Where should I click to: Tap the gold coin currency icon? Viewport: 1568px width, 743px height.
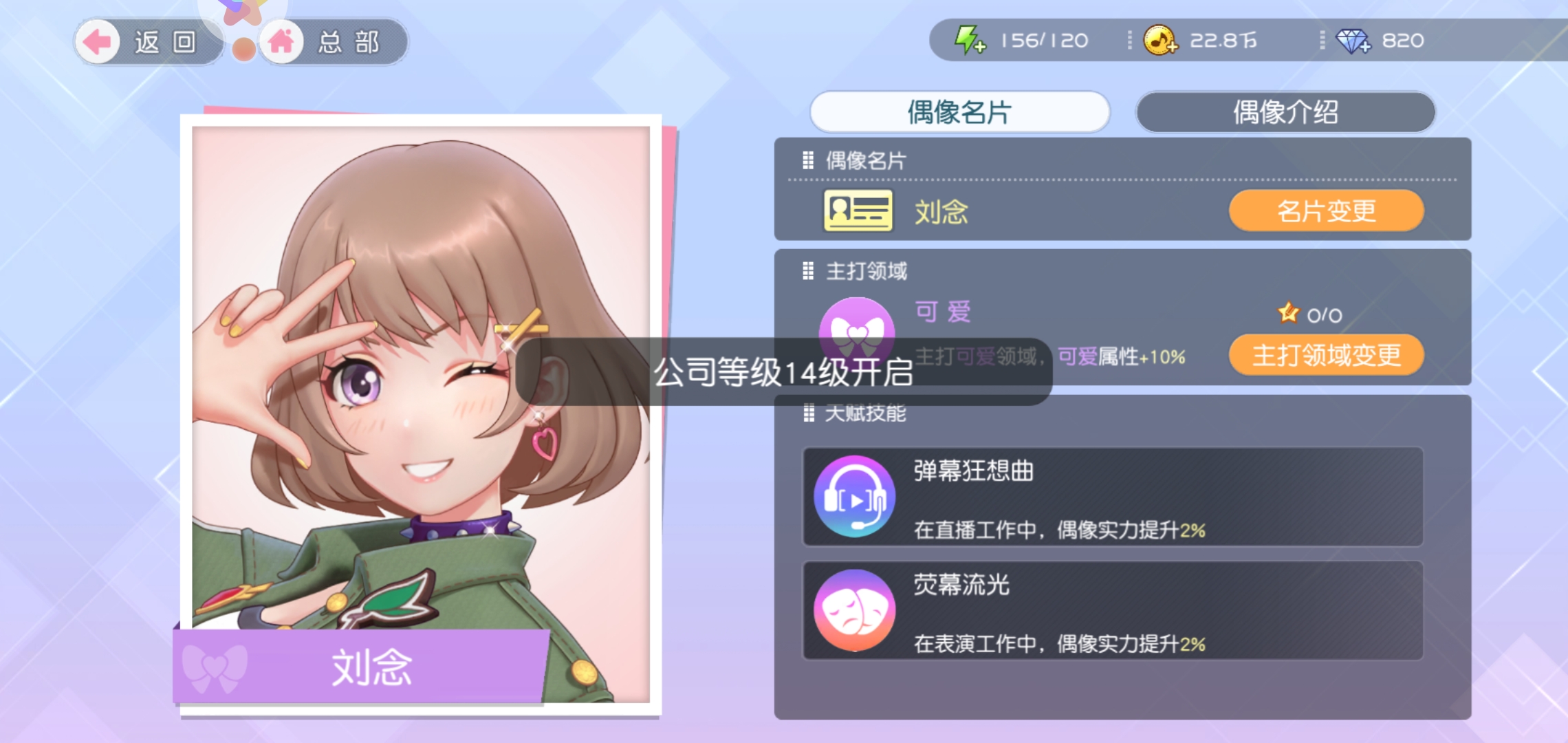(1160, 40)
